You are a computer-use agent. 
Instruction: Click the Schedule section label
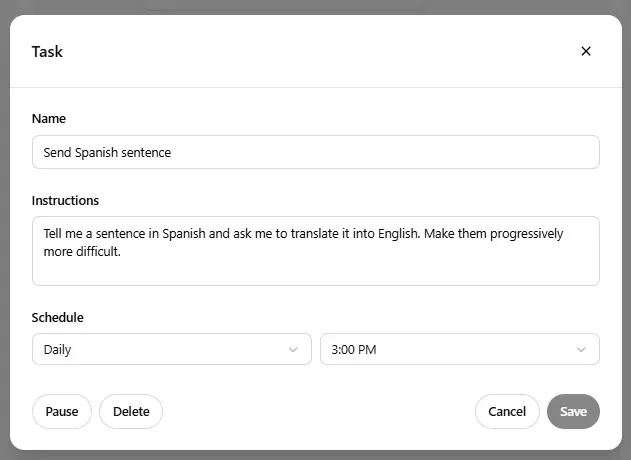click(x=58, y=317)
